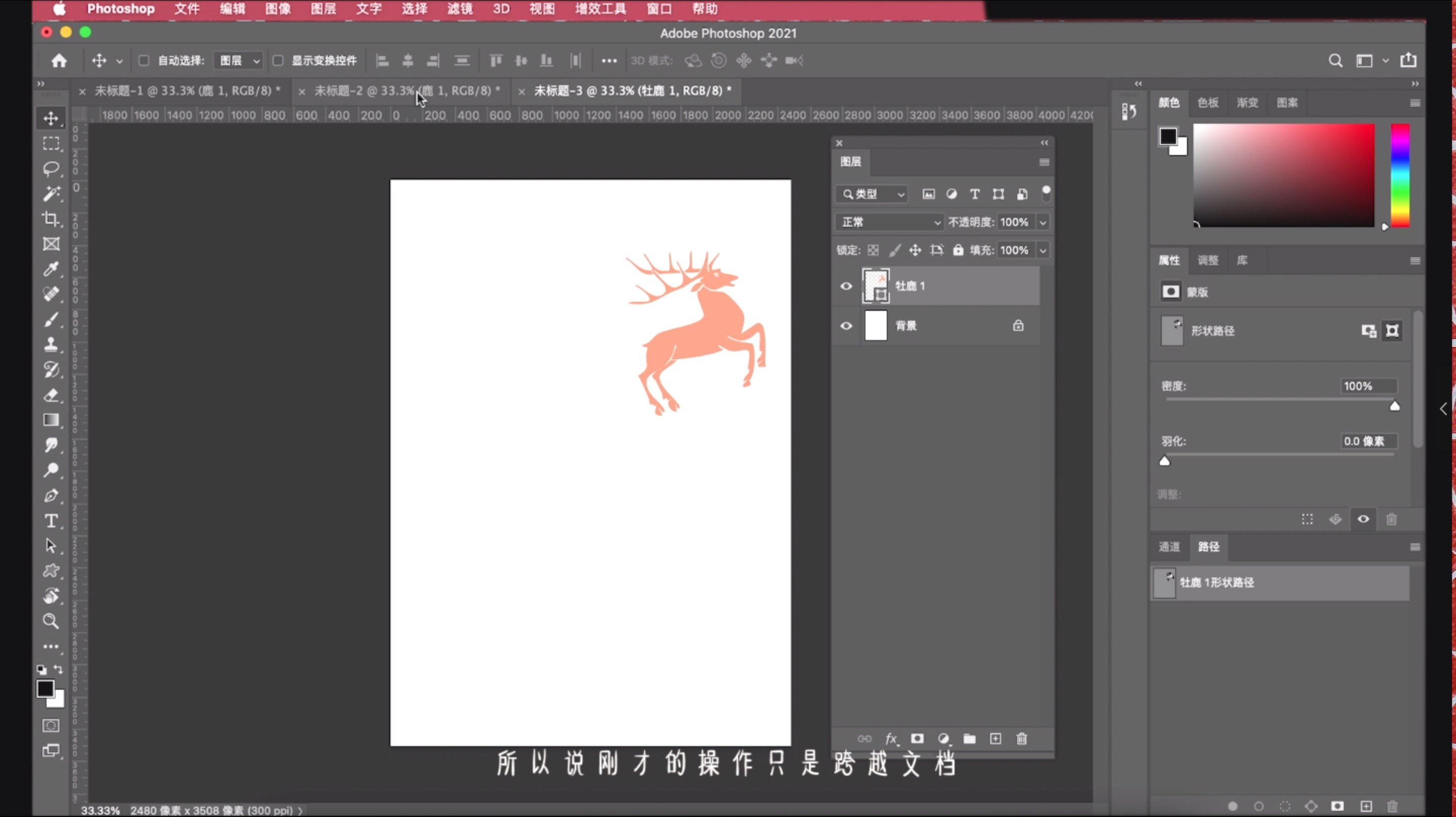Expand the 不透明度 opacity dropdown arrow
The height and width of the screenshot is (817, 1456).
(1043, 223)
